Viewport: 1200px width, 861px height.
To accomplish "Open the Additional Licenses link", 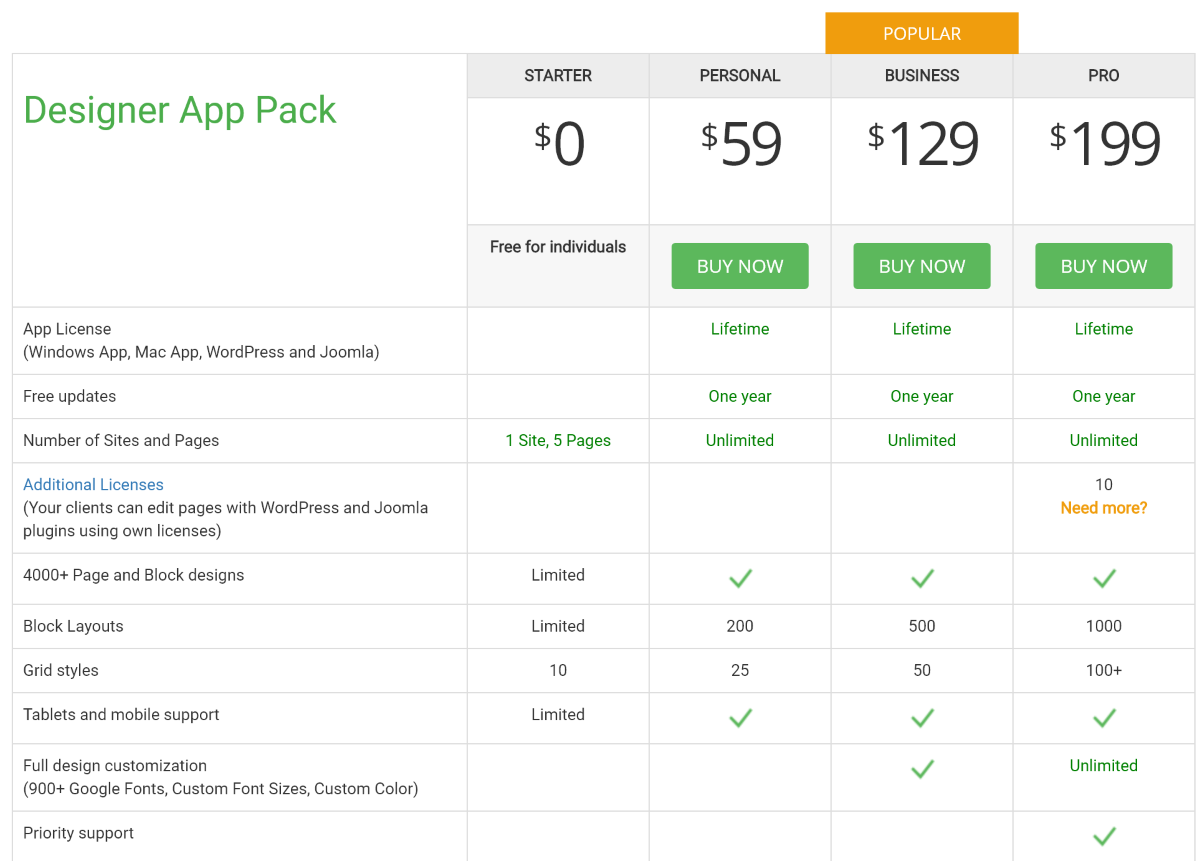I will click(x=93, y=485).
